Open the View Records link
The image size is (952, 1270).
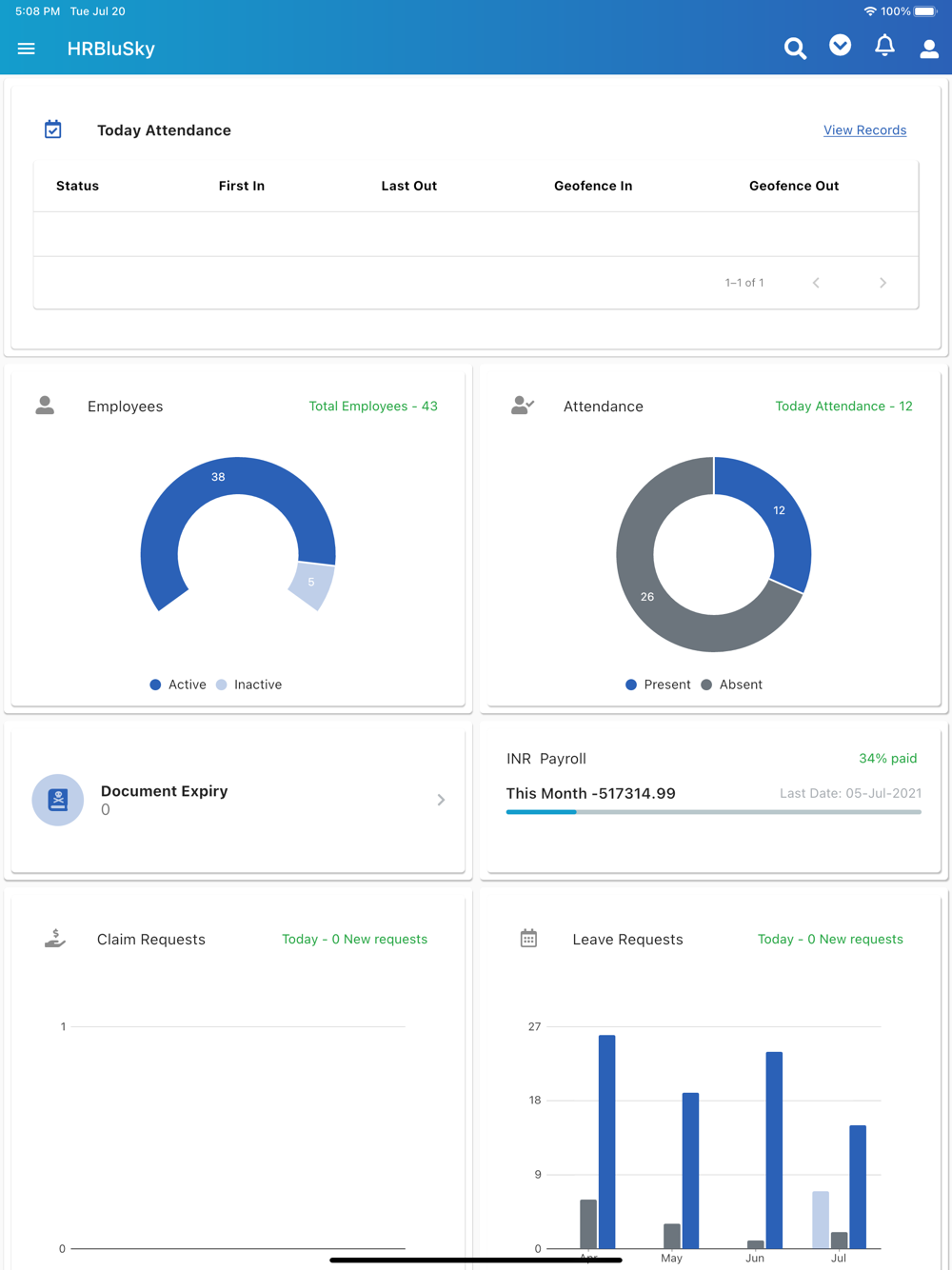tap(864, 130)
